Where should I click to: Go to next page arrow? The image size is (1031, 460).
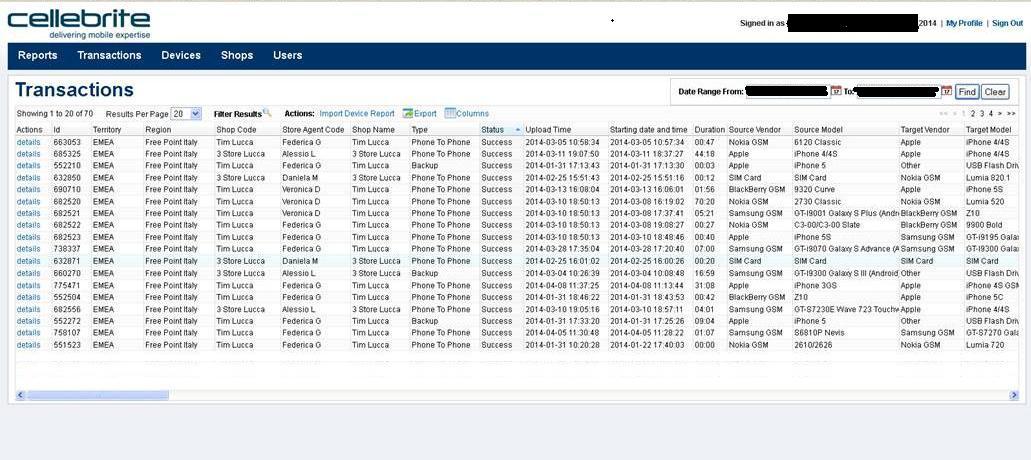click(1000, 114)
